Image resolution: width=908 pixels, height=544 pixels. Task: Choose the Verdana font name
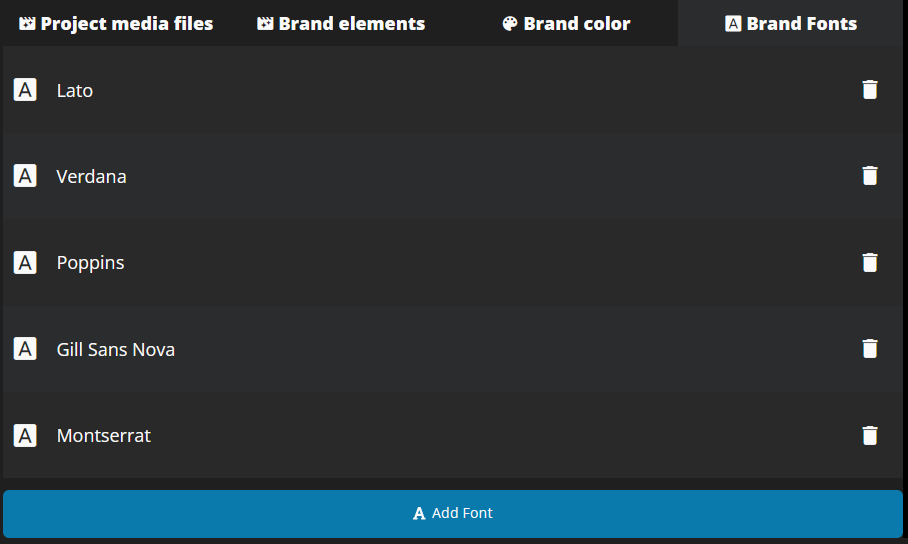point(91,176)
